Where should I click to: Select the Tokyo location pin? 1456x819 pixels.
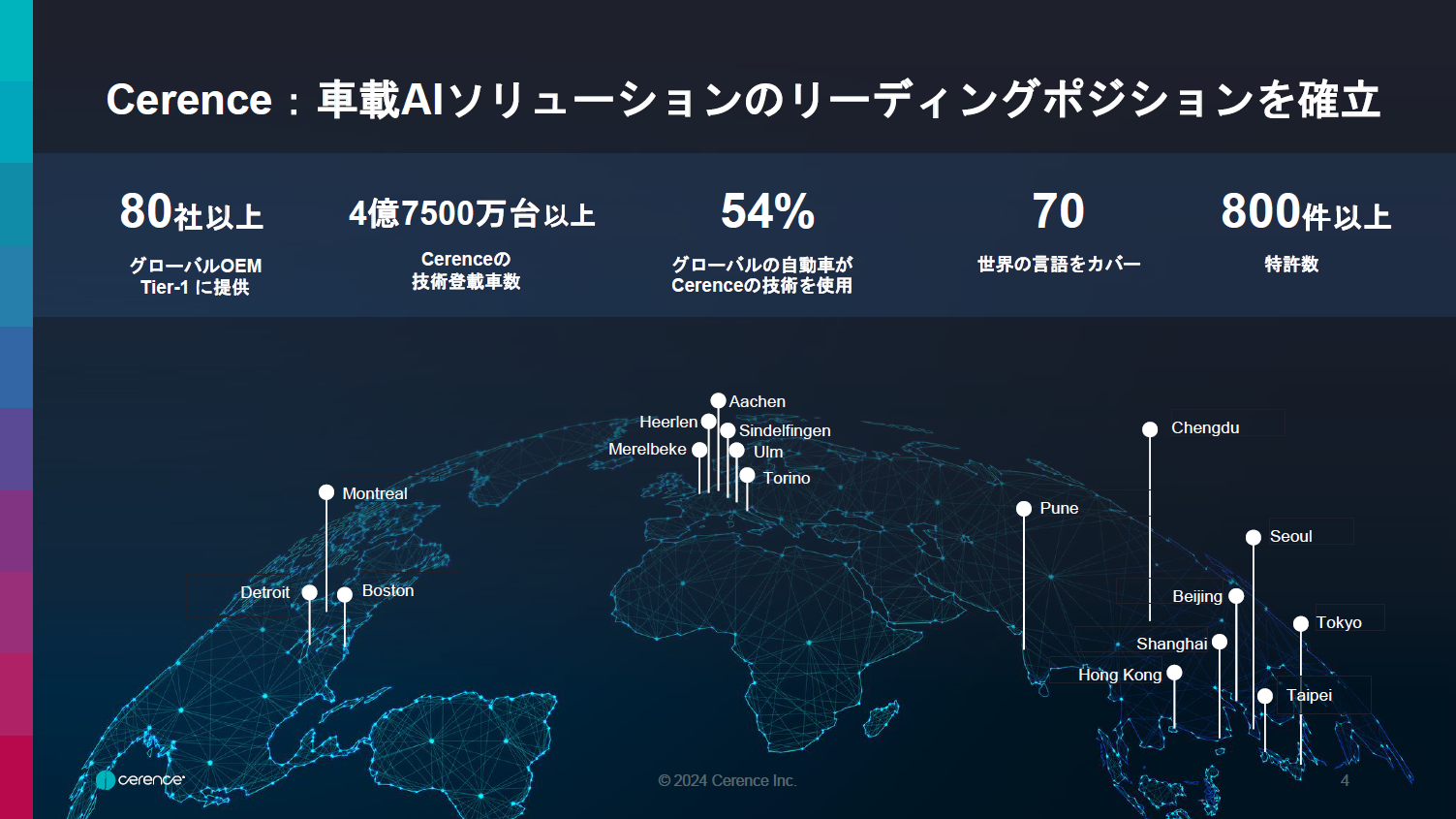(x=1301, y=625)
